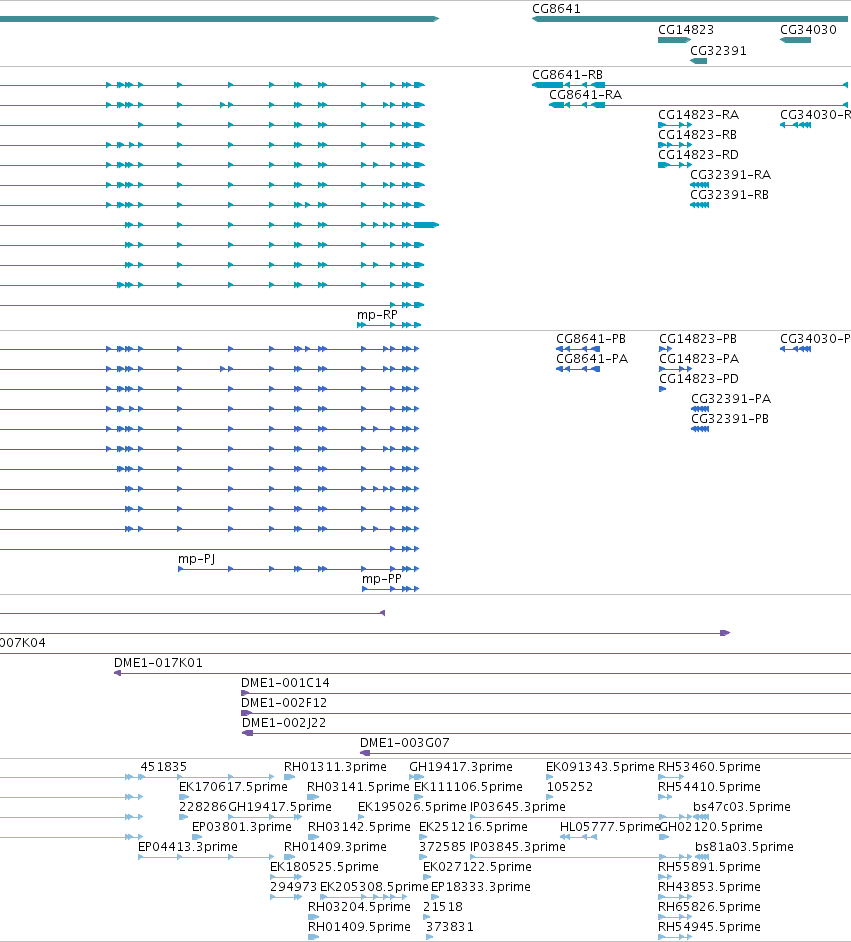Open transcript CG14823-RD

tap(675, 165)
